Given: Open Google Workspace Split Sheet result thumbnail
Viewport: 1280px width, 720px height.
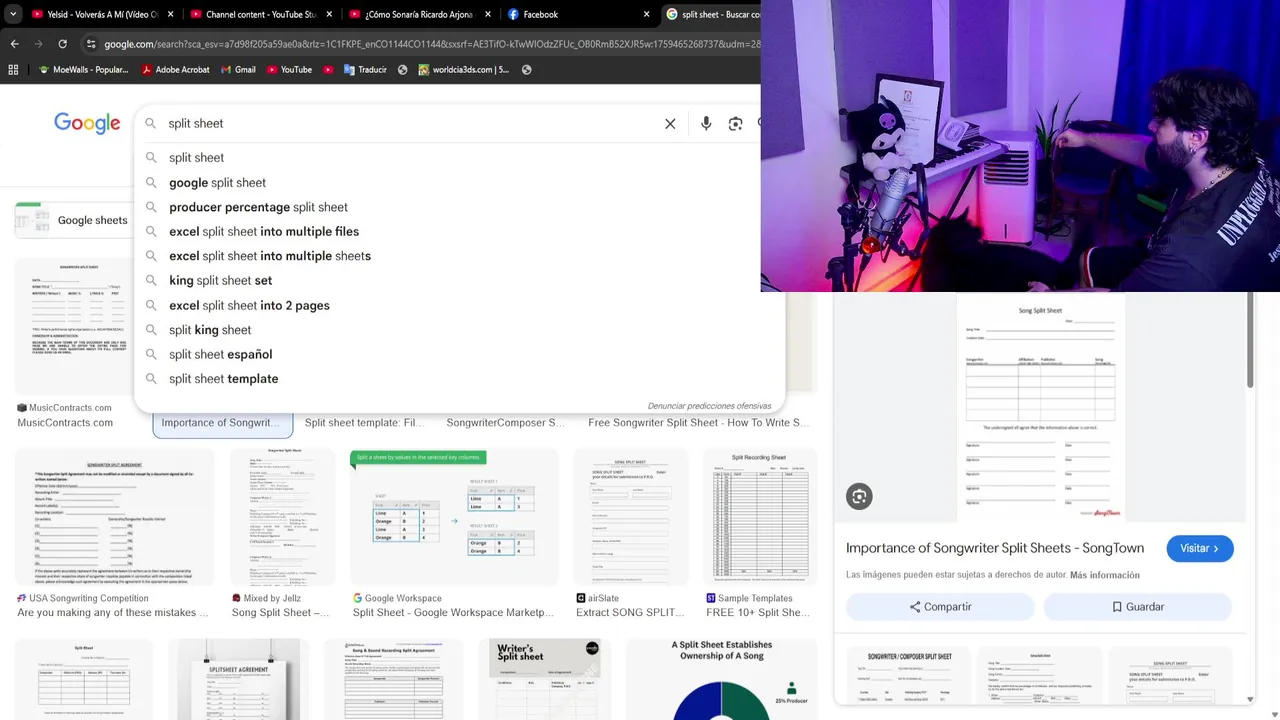Looking at the screenshot, I should (x=454, y=517).
